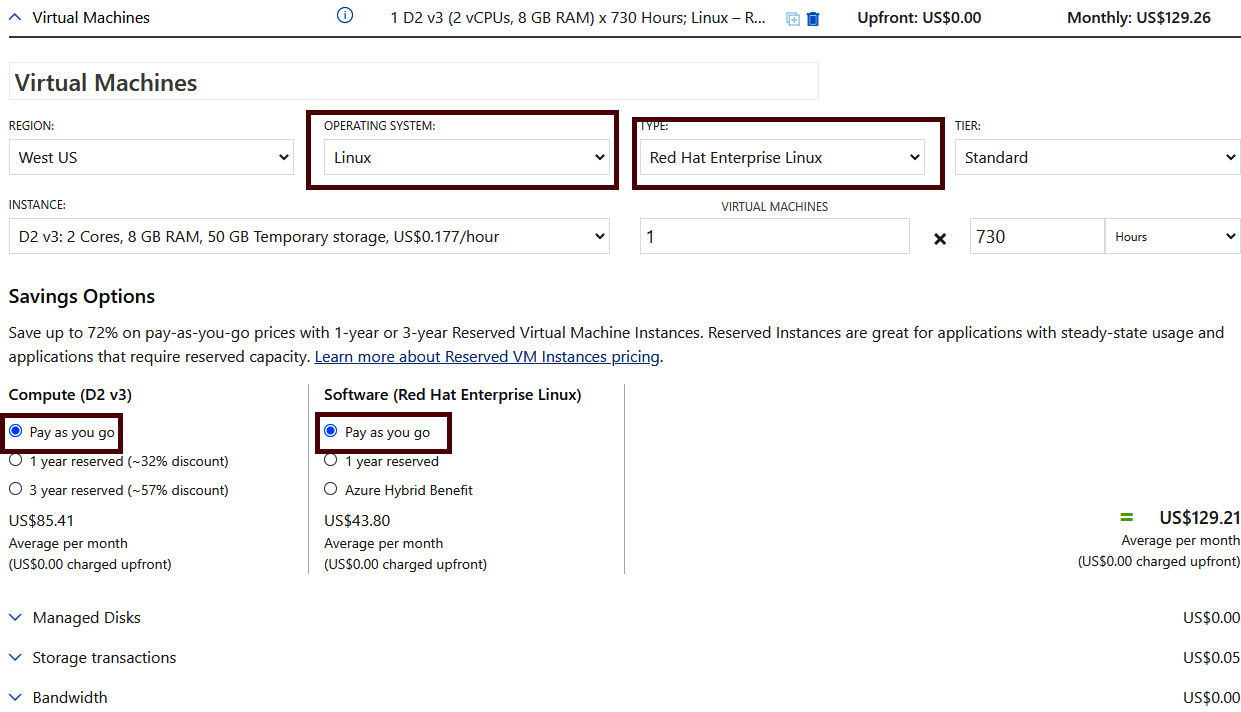Viewport: 1241px width, 712px height.
Task: Open the Tier dropdown showing Standard
Action: 1097,157
